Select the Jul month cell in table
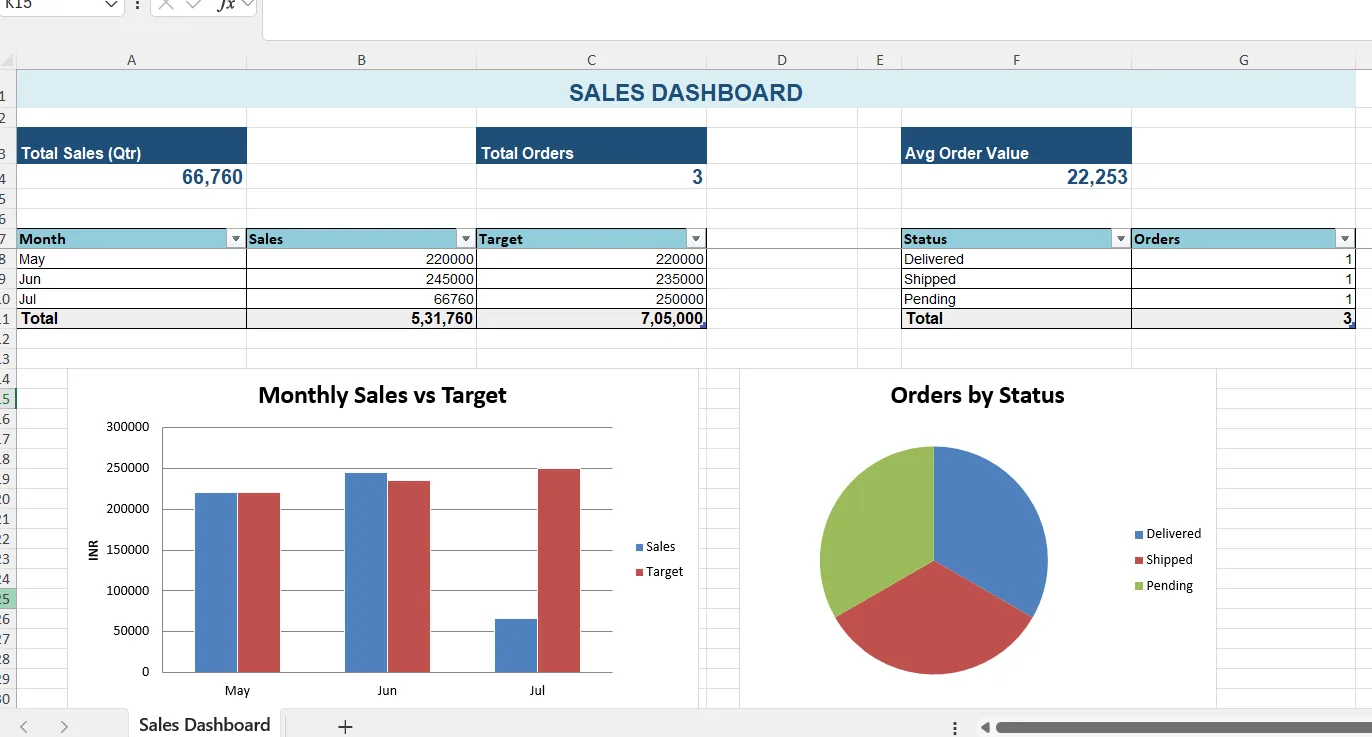This screenshot has height=737, width=1372. 131,299
